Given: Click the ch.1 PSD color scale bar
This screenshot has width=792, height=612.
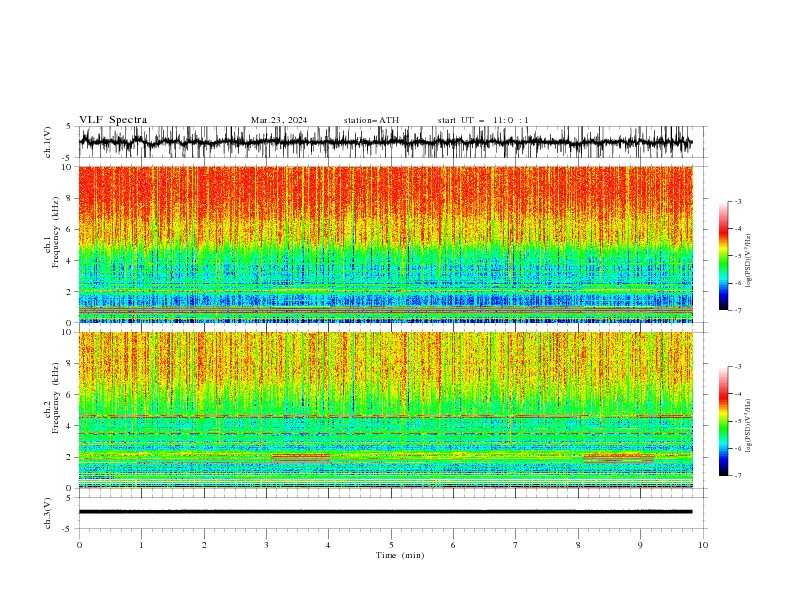Looking at the screenshot, I should coord(723,256).
